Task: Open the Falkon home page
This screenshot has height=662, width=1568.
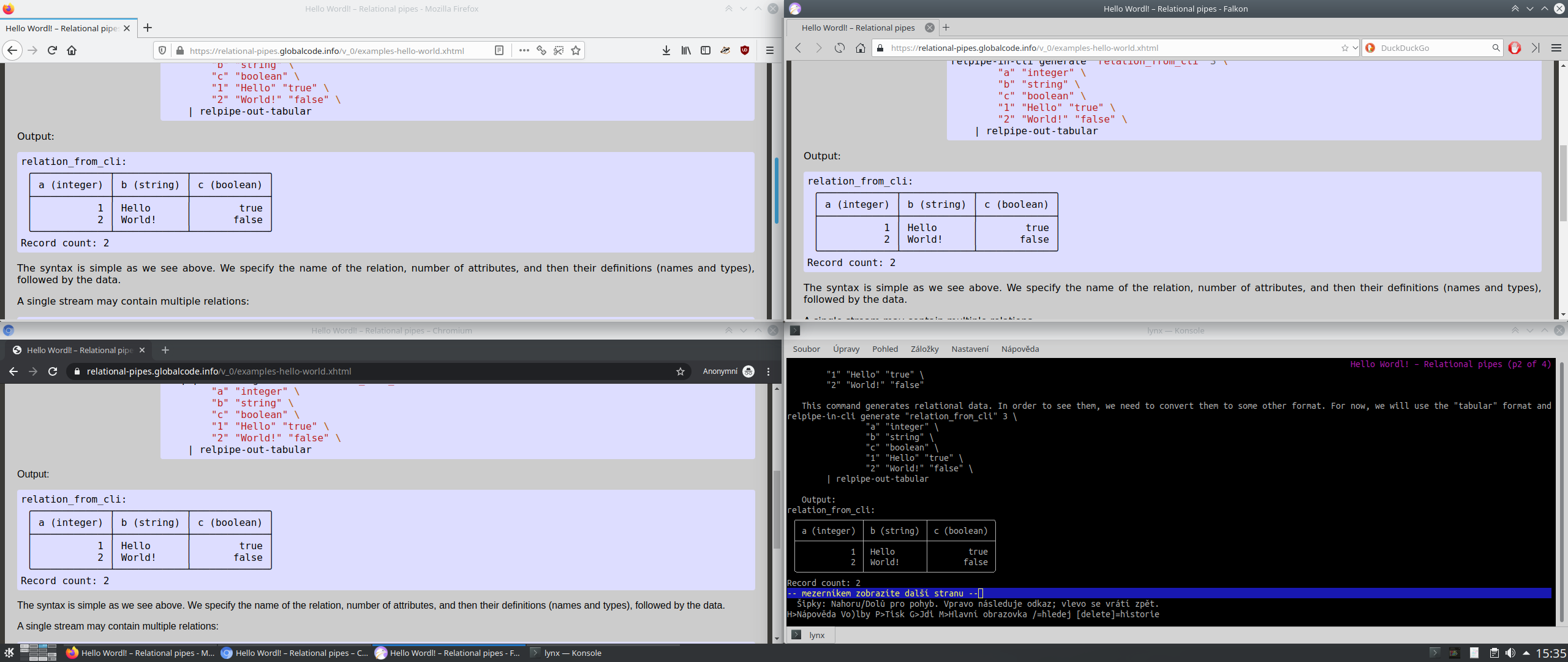Action: [x=861, y=48]
